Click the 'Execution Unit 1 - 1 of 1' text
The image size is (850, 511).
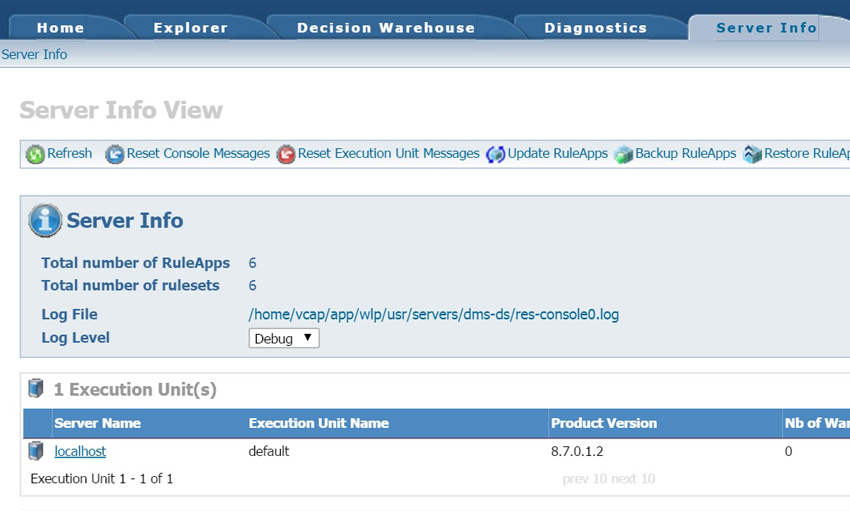[102, 479]
